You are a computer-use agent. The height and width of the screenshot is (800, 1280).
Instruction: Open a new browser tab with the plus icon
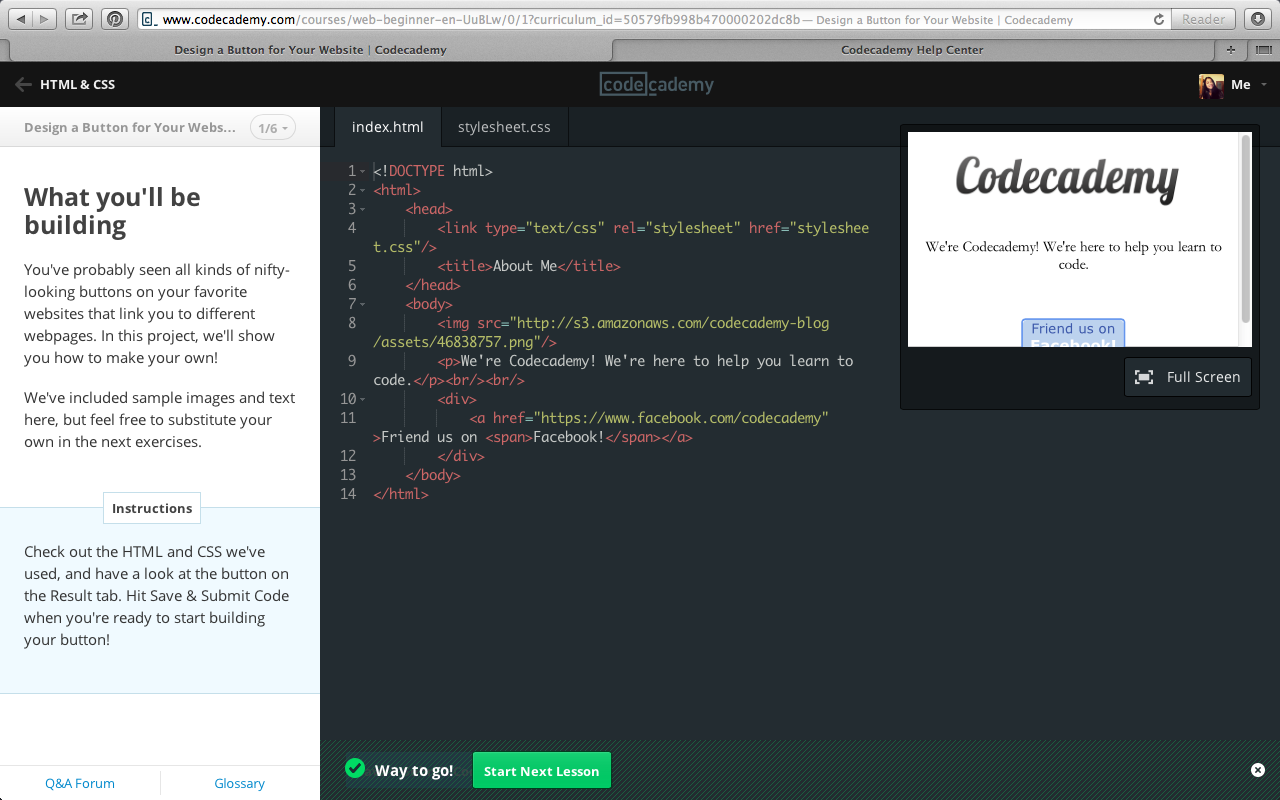pyautogui.click(x=1230, y=49)
